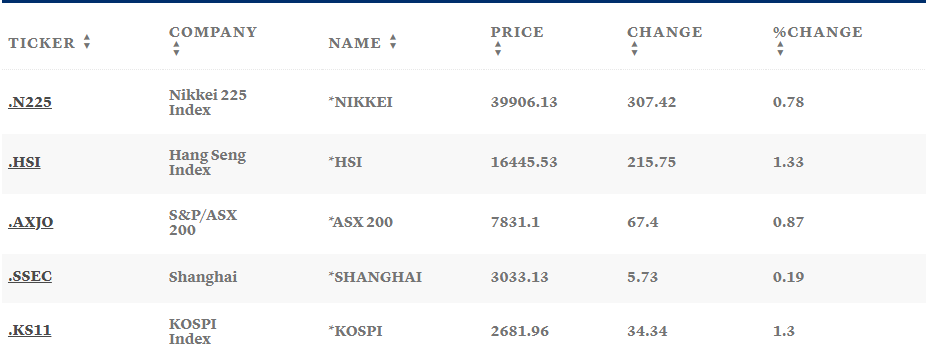
Task: Click sort arrows under %CHANGE header
Action: [780, 49]
